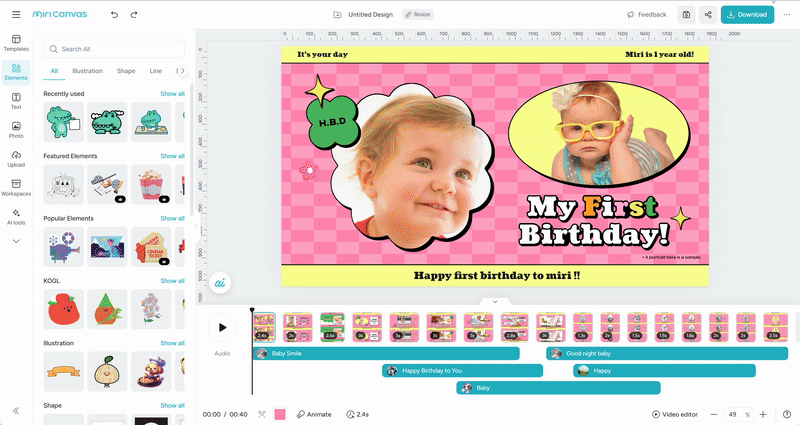800x425 pixels.
Task: Click the save icon in top bar
Action: 685,15
